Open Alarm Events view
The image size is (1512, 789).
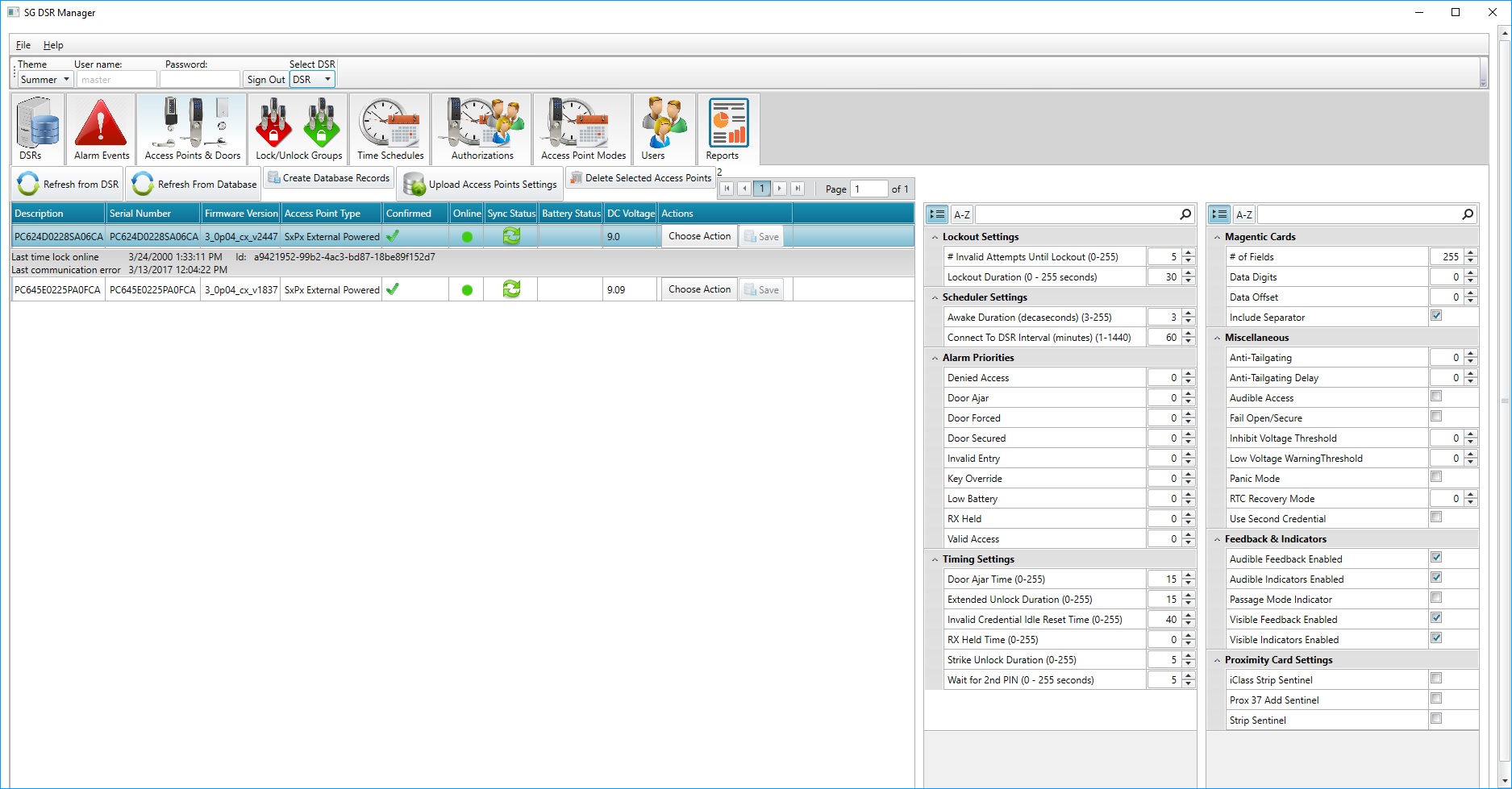101,129
